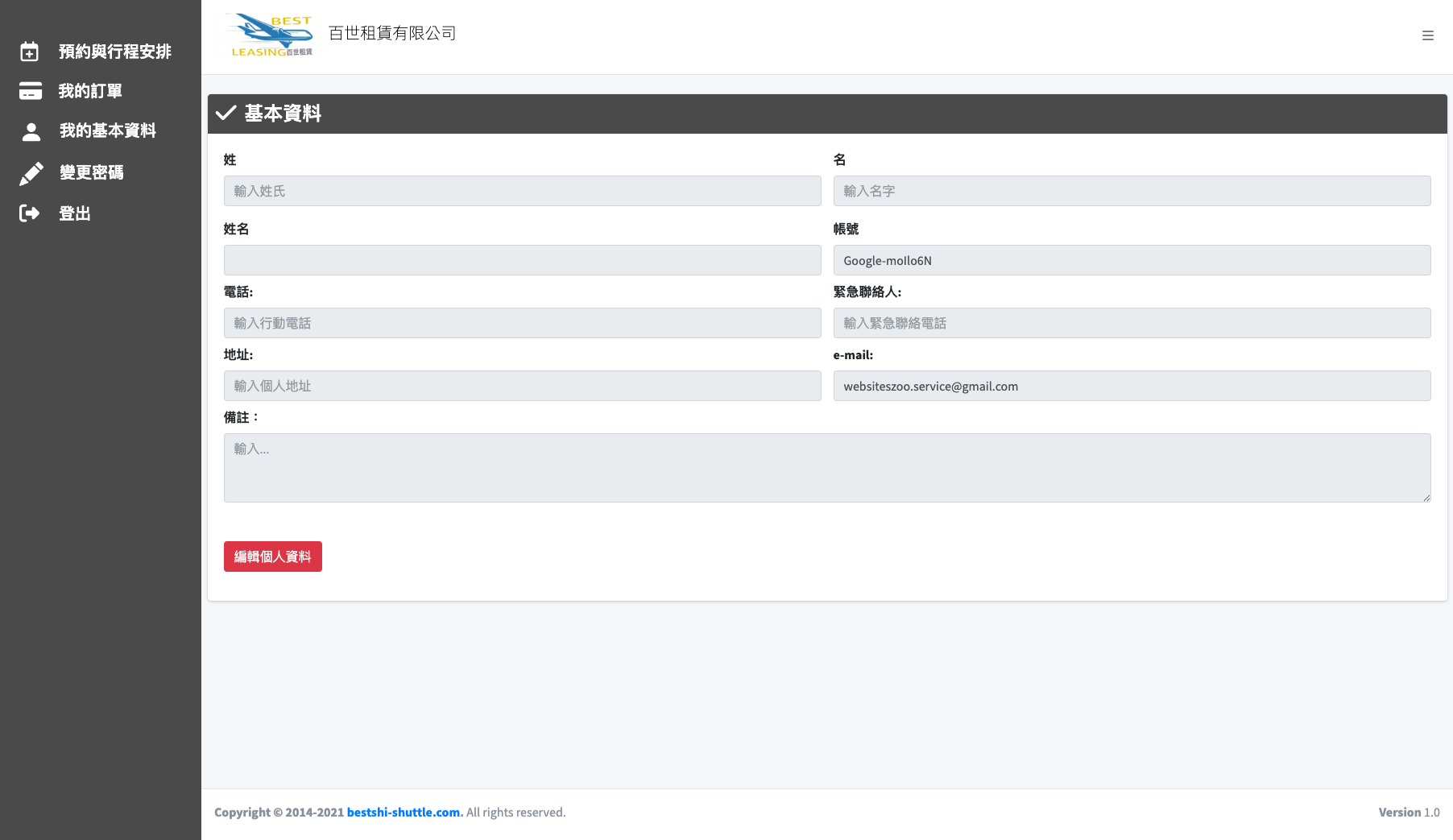
Task: Select the 輸入緊急聯絡電話 emergency contact field
Action: coord(1132,323)
